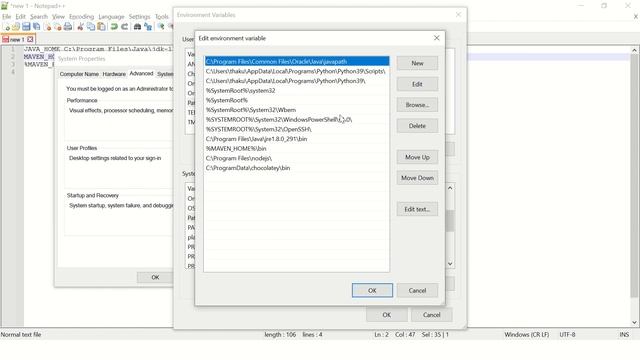This screenshot has width=640, height=360.
Task: Click the New button in Edit environment variable
Action: (x=417, y=63)
